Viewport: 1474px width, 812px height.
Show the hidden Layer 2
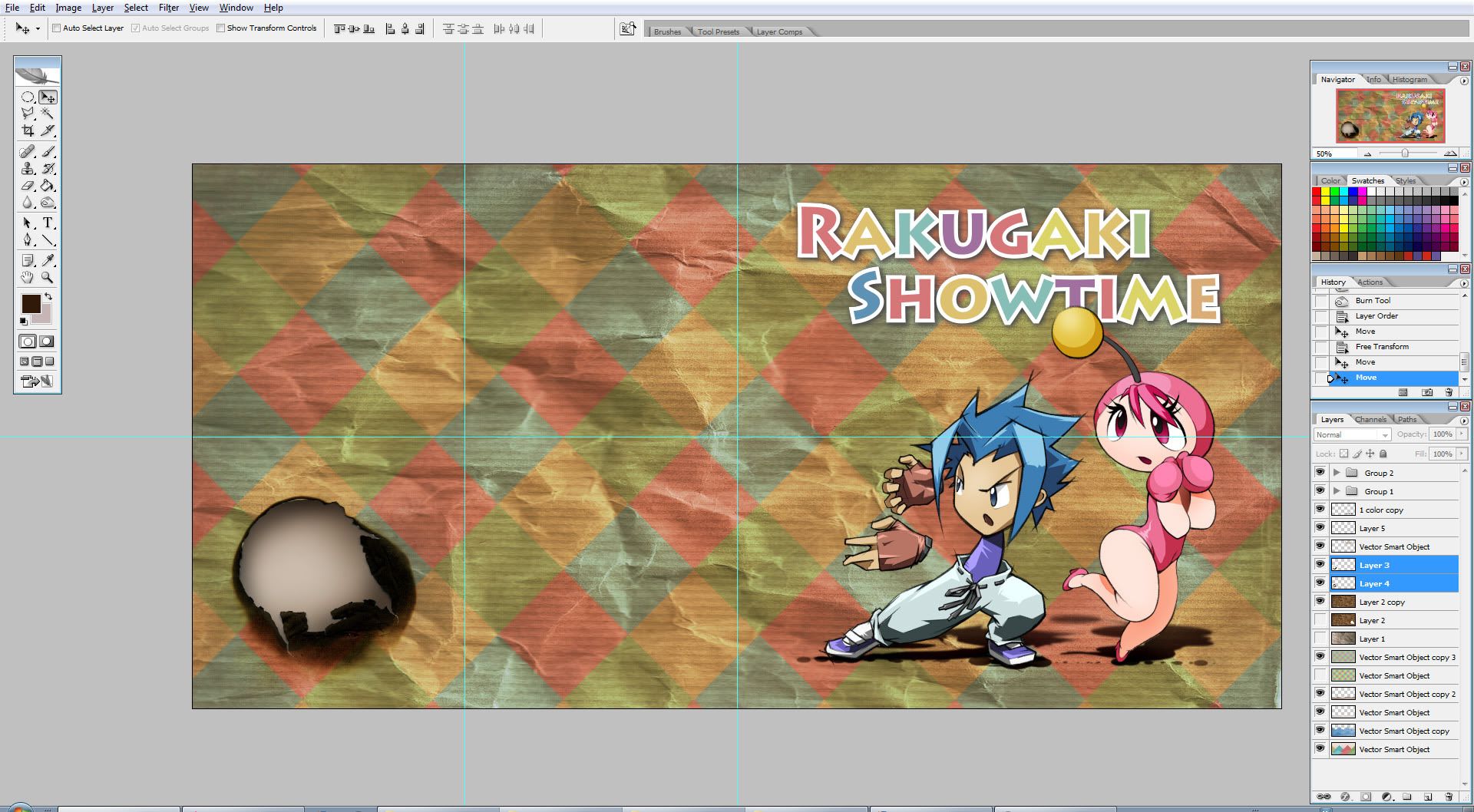click(x=1320, y=620)
